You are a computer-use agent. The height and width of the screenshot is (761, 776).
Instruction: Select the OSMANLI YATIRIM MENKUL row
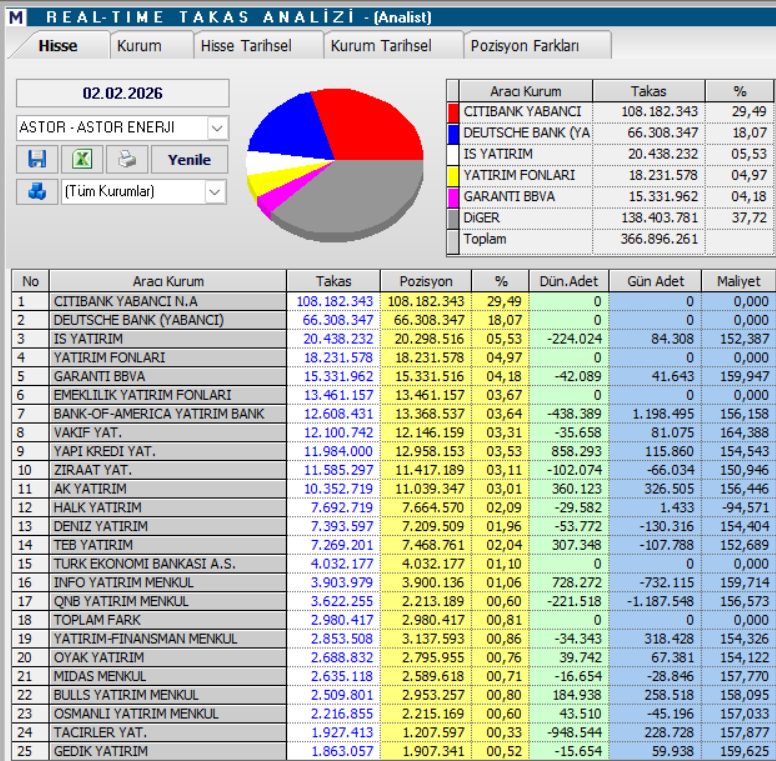click(x=393, y=714)
